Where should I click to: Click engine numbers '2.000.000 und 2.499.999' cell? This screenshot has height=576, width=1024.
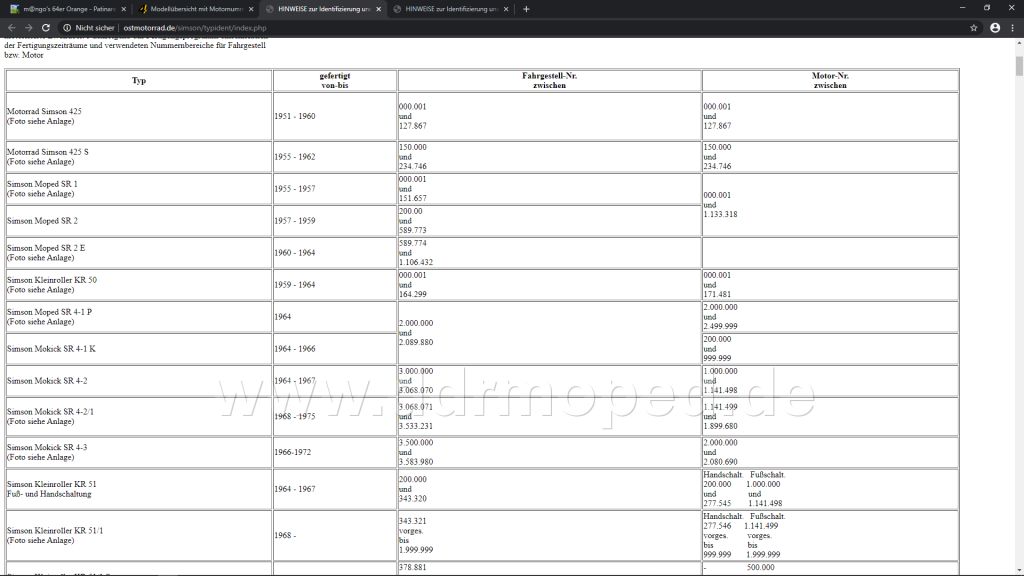[830, 317]
